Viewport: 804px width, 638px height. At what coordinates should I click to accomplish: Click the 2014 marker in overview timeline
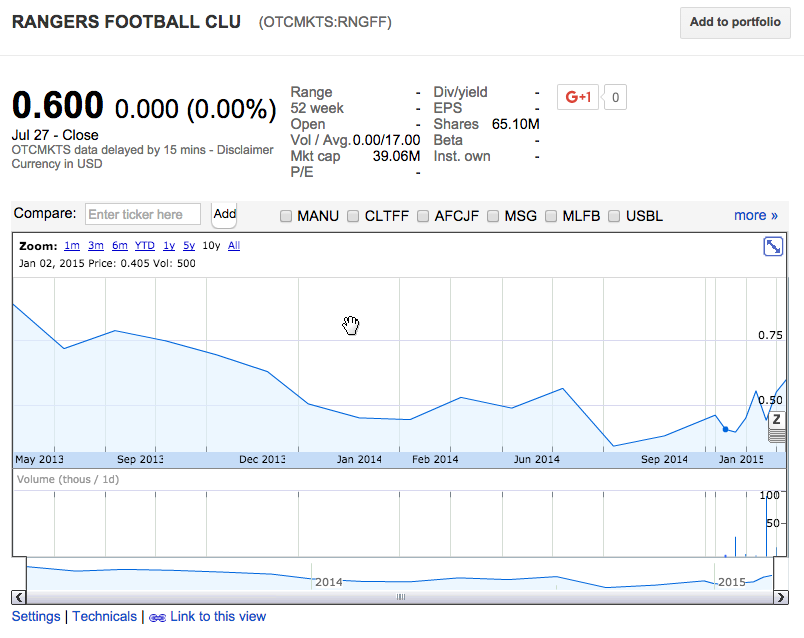tap(329, 582)
